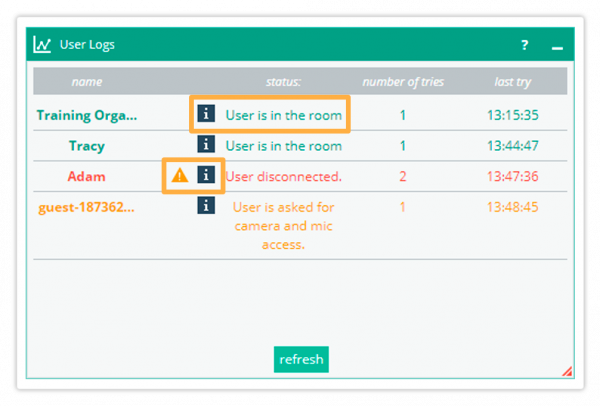Click the red resize corner handle
This screenshot has height=406, width=600.
[x=567, y=371]
